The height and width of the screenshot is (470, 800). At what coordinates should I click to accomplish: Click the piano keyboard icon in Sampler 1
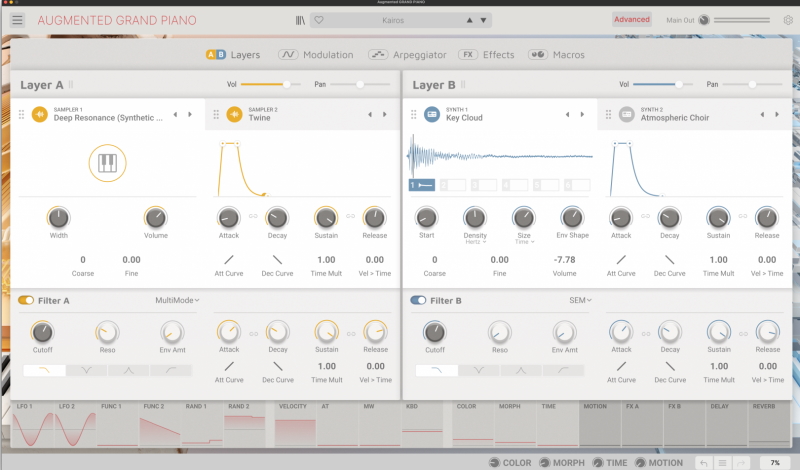[x=108, y=163]
